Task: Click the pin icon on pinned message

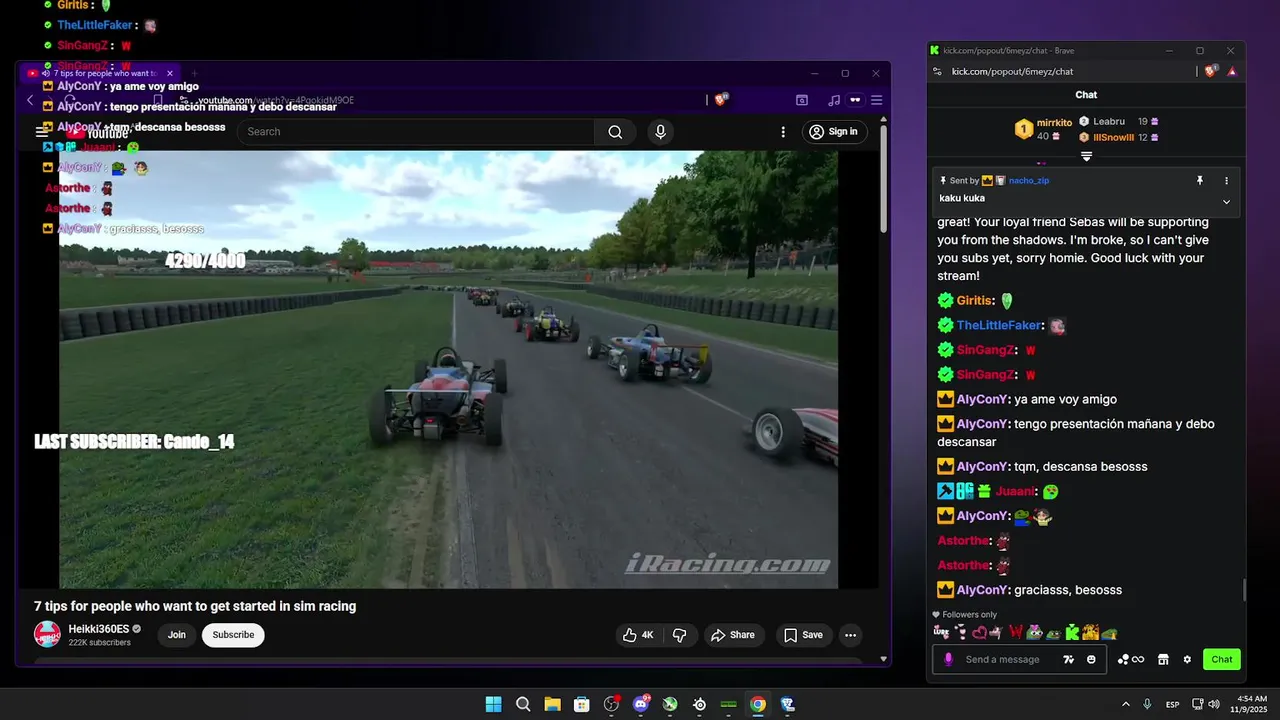Action: [1199, 181]
